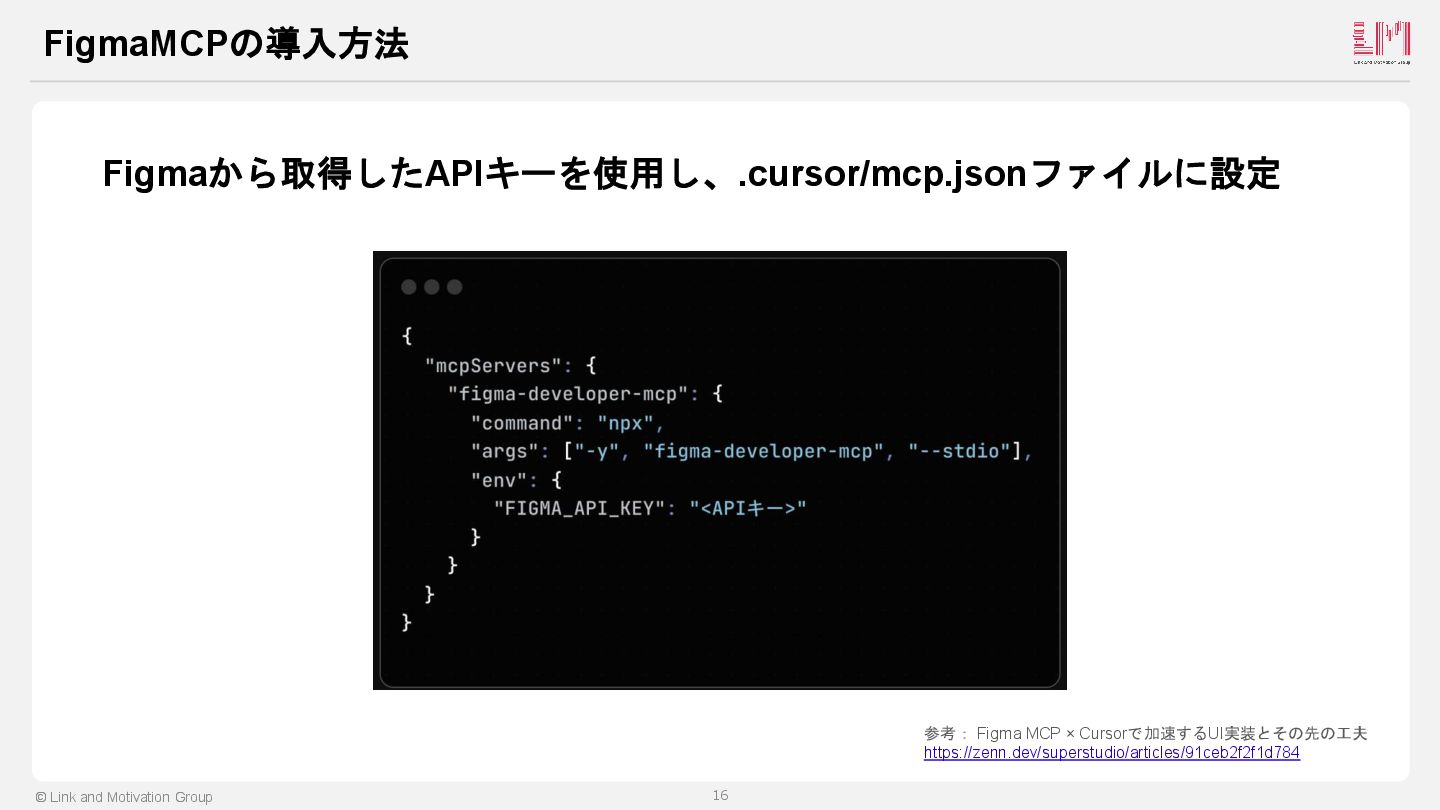Click the "-y" argument in the code
Viewport: 1440px width, 810px height.
[x=596, y=451]
